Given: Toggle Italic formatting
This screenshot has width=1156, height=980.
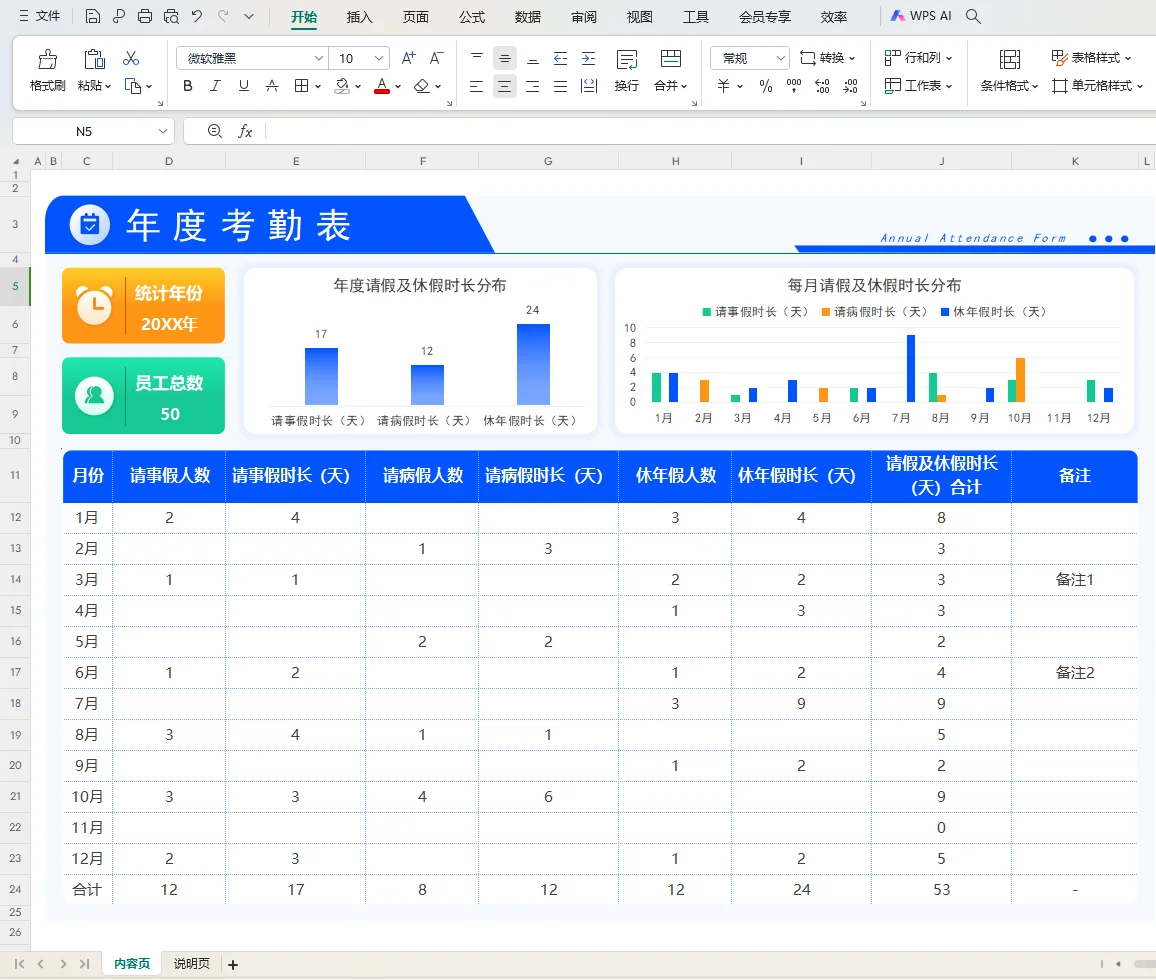Looking at the screenshot, I should click(215, 86).
